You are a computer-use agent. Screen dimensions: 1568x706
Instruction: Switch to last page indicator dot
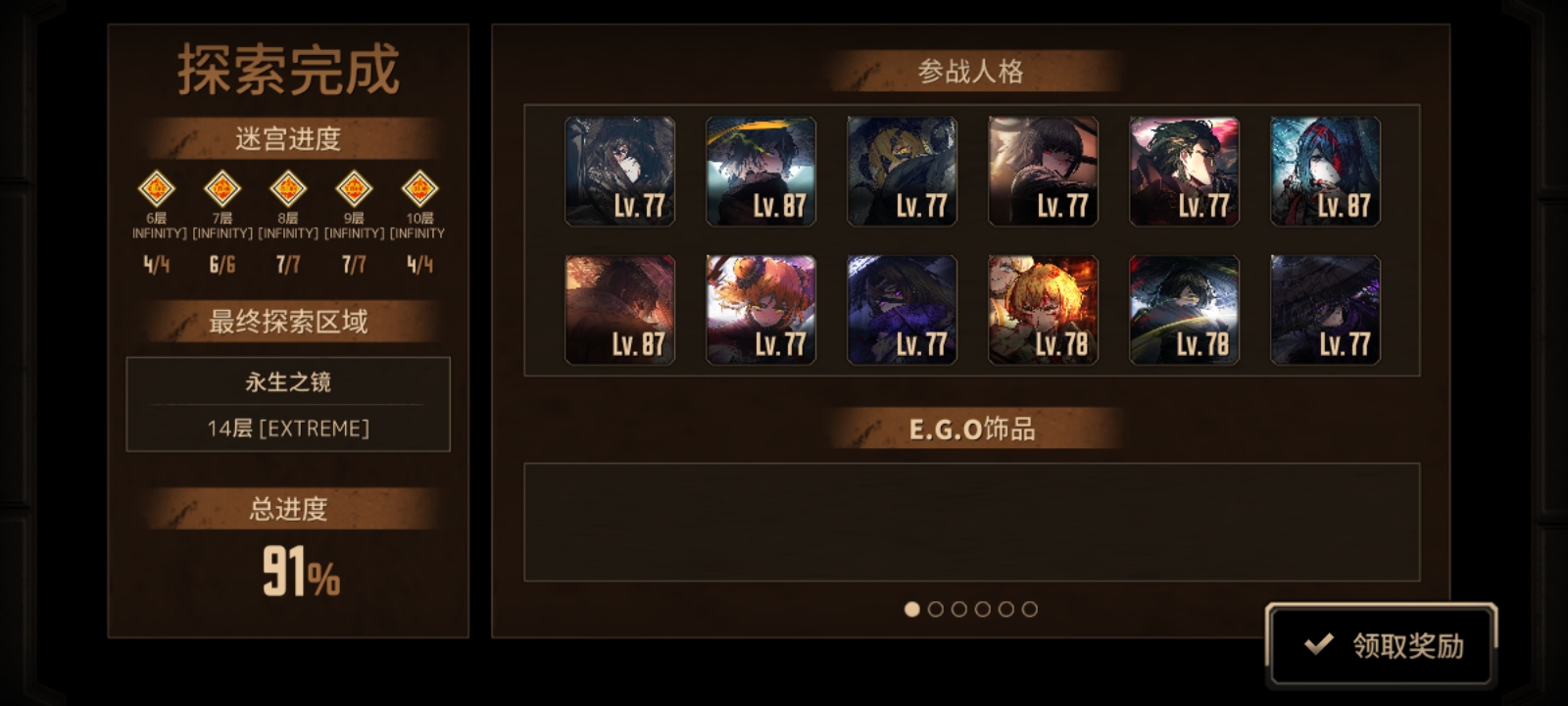[1029, 609]
